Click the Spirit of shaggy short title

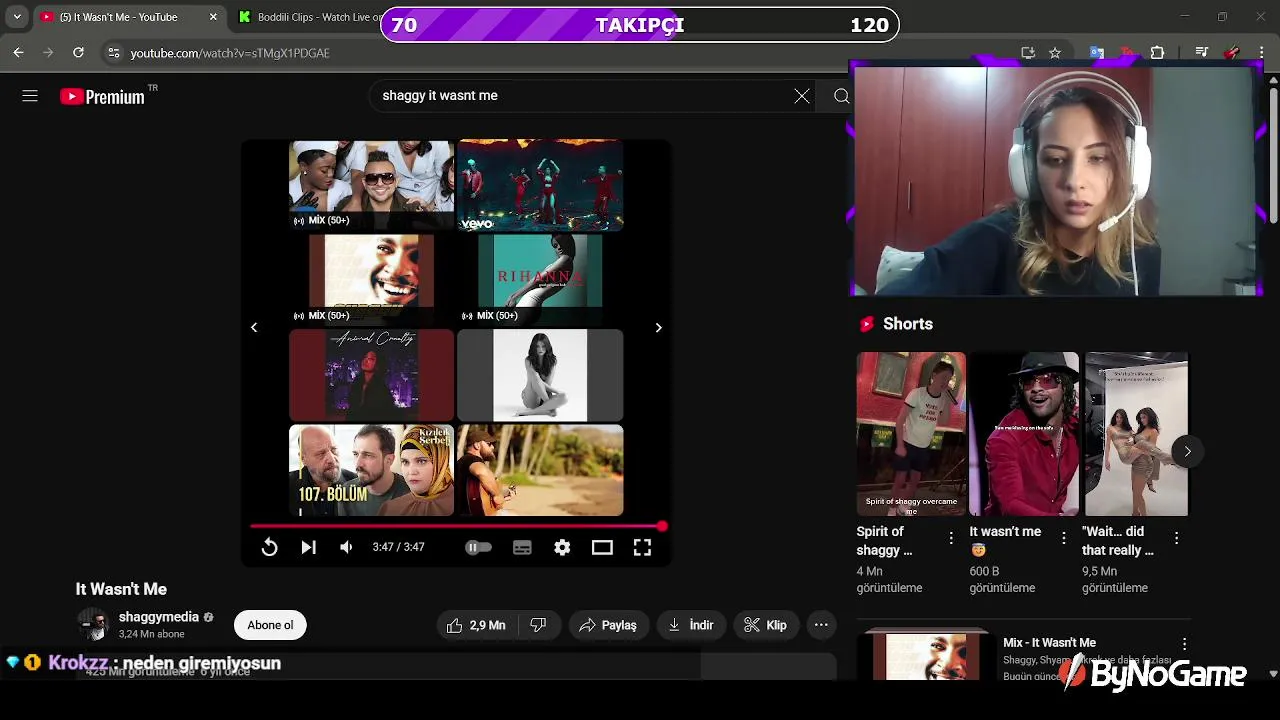coord(885,541)
